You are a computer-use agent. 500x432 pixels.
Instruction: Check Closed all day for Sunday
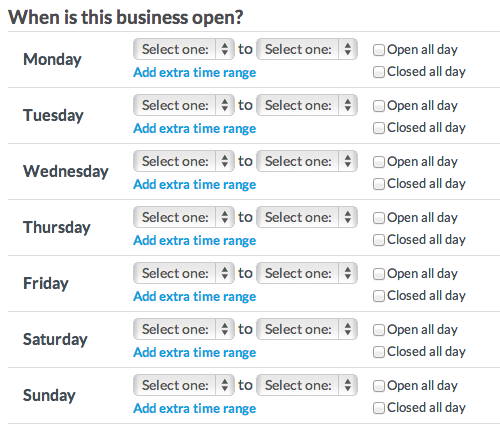click(379, 408)
